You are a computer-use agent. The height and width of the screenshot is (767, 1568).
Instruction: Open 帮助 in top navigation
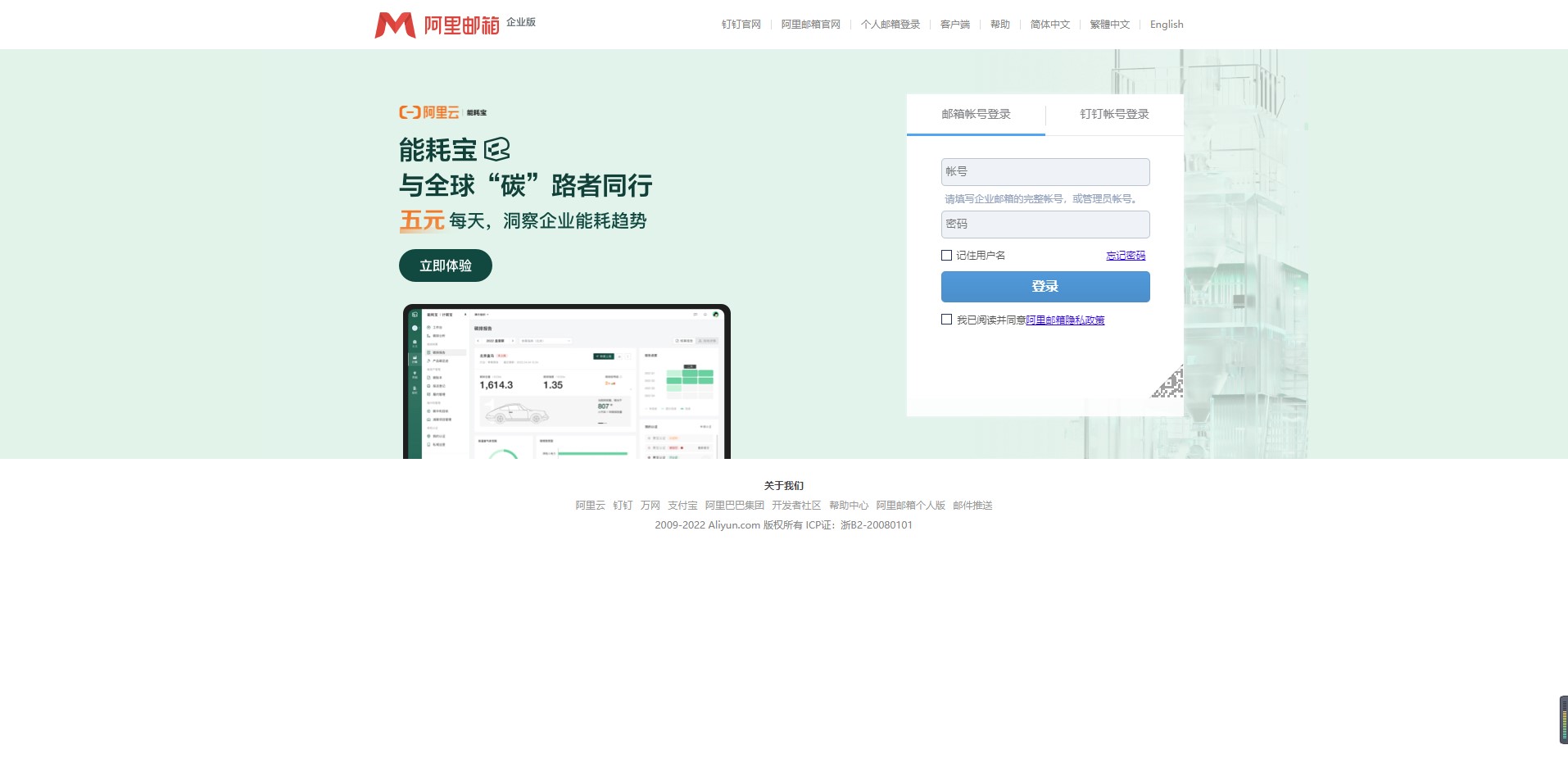(1000, 25)
